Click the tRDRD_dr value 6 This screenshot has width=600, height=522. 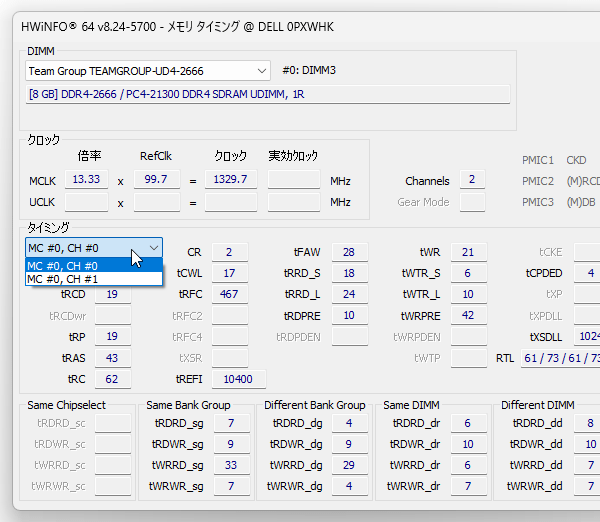[x=469, y=423]
